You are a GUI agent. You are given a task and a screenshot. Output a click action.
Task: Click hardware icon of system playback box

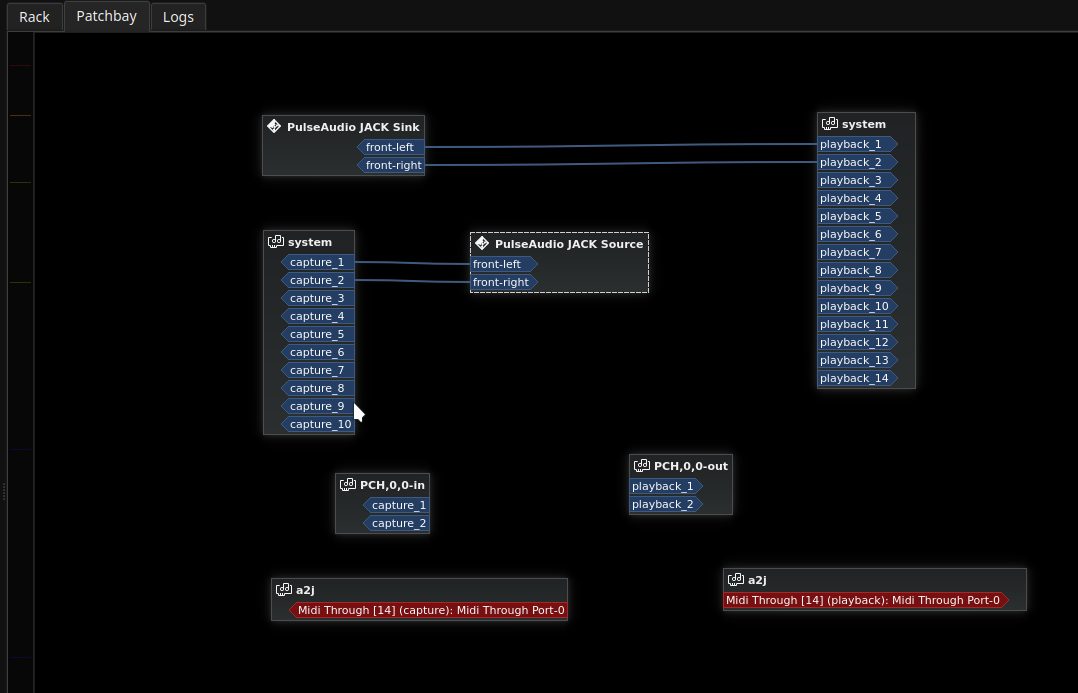830,123
